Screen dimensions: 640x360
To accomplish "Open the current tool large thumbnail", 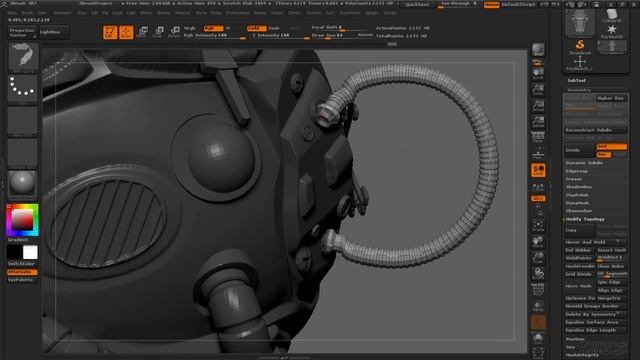I will tap(580, 23).
